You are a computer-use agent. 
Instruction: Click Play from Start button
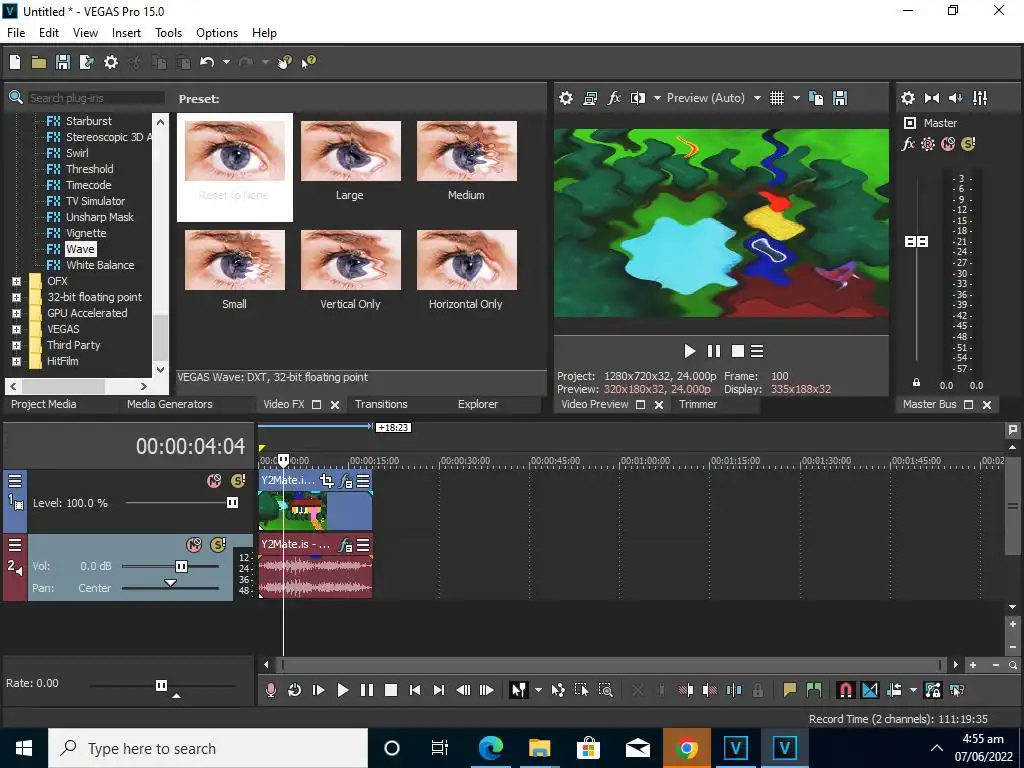319,690
